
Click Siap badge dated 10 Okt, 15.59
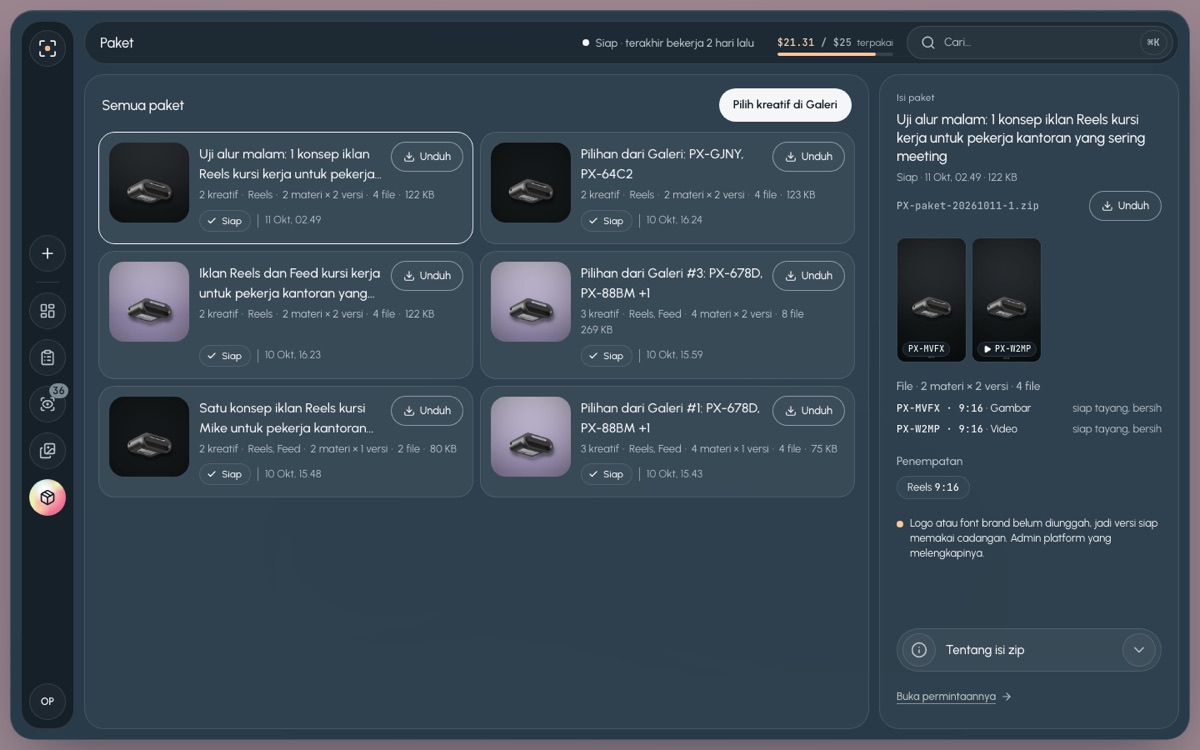[607, 356]
